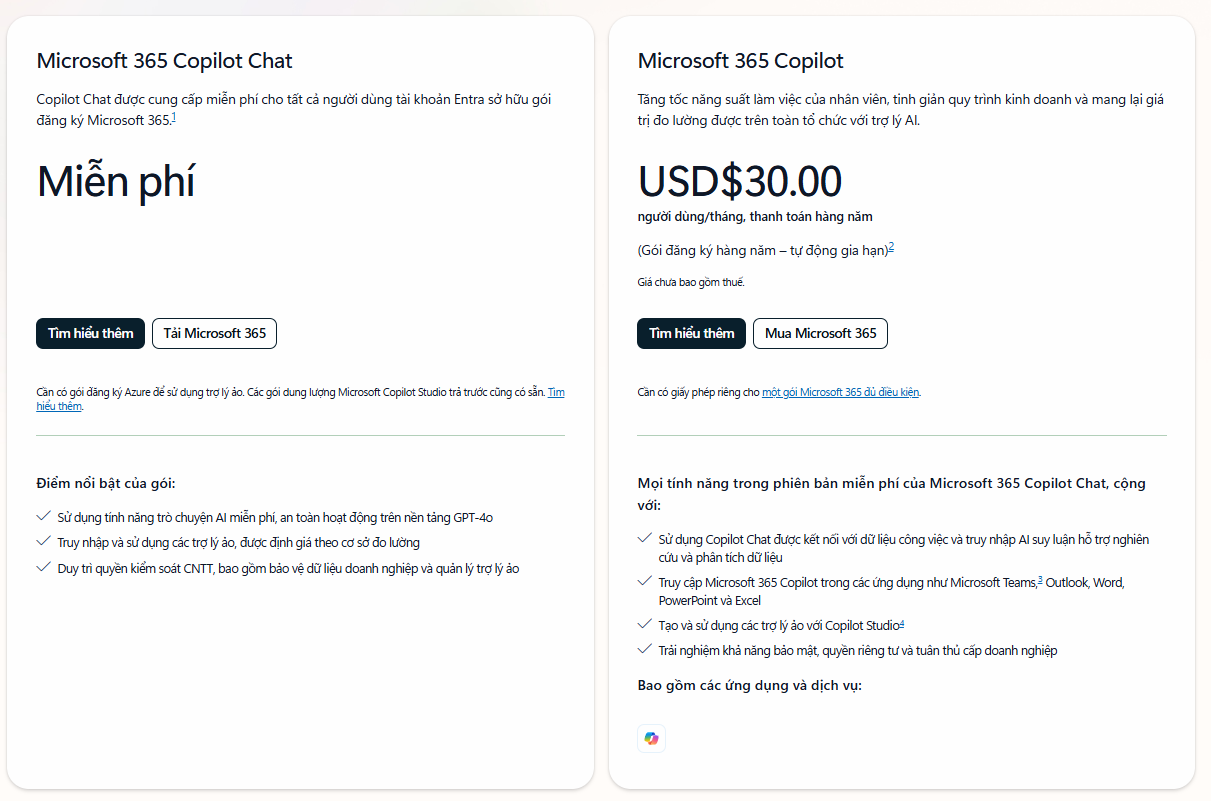Click the "Mua Microsoft 365" button
The image size is (1211, 801).
tap(820, 333)
